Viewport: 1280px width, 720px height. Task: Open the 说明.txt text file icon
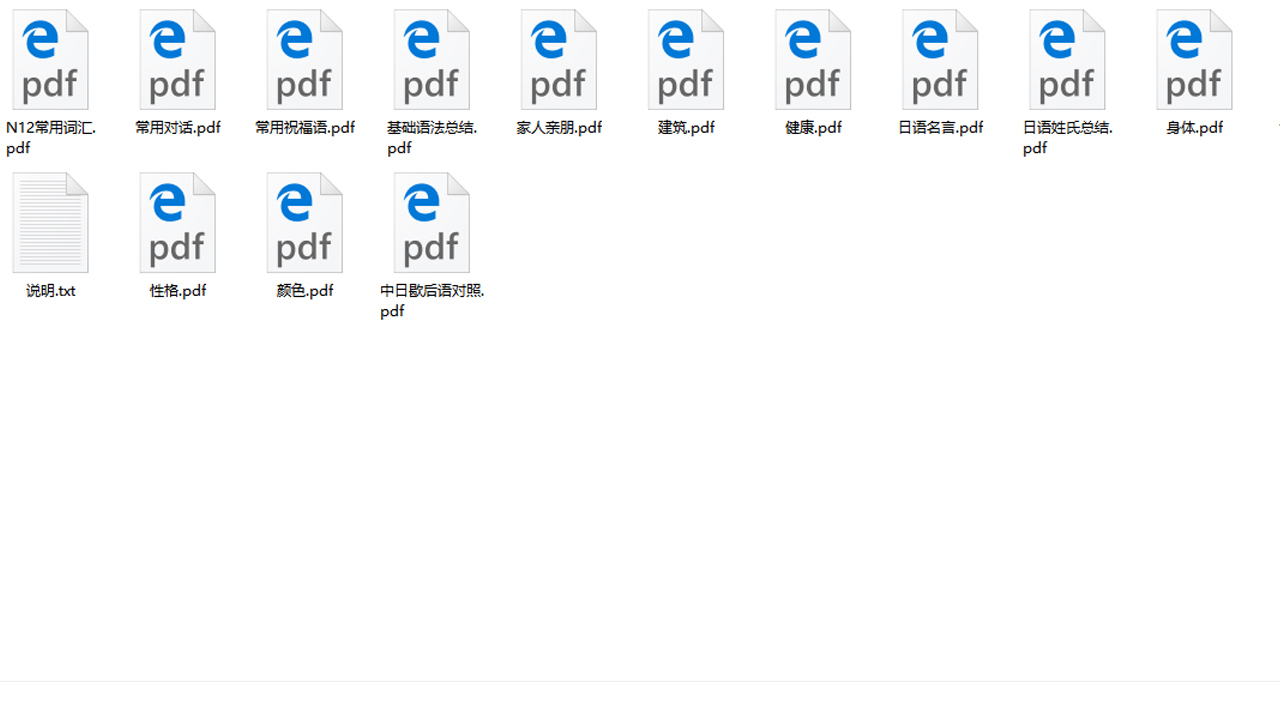point(50,221)
